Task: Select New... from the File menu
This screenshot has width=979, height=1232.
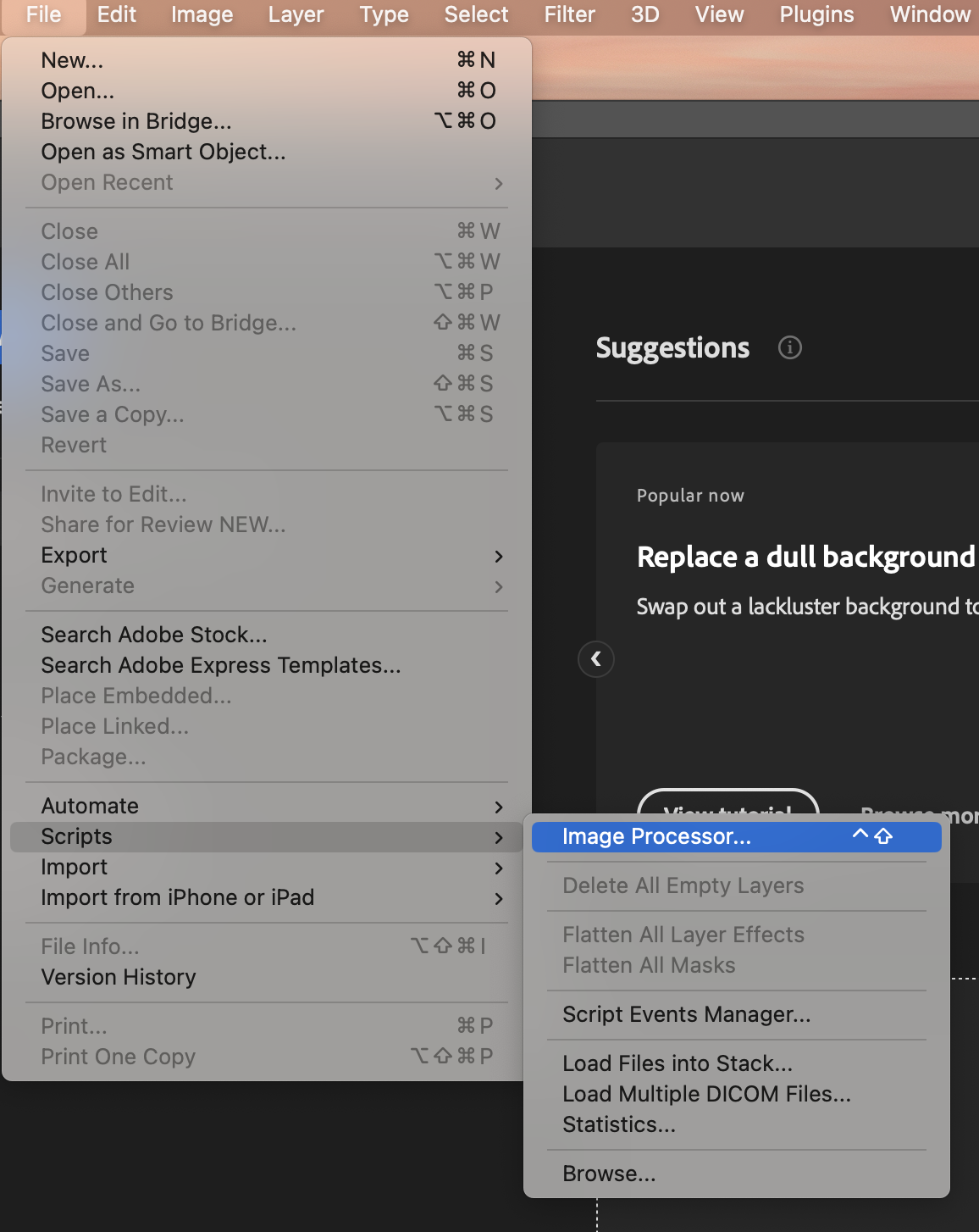Action: pyautogui.click(x=72, y=59)
